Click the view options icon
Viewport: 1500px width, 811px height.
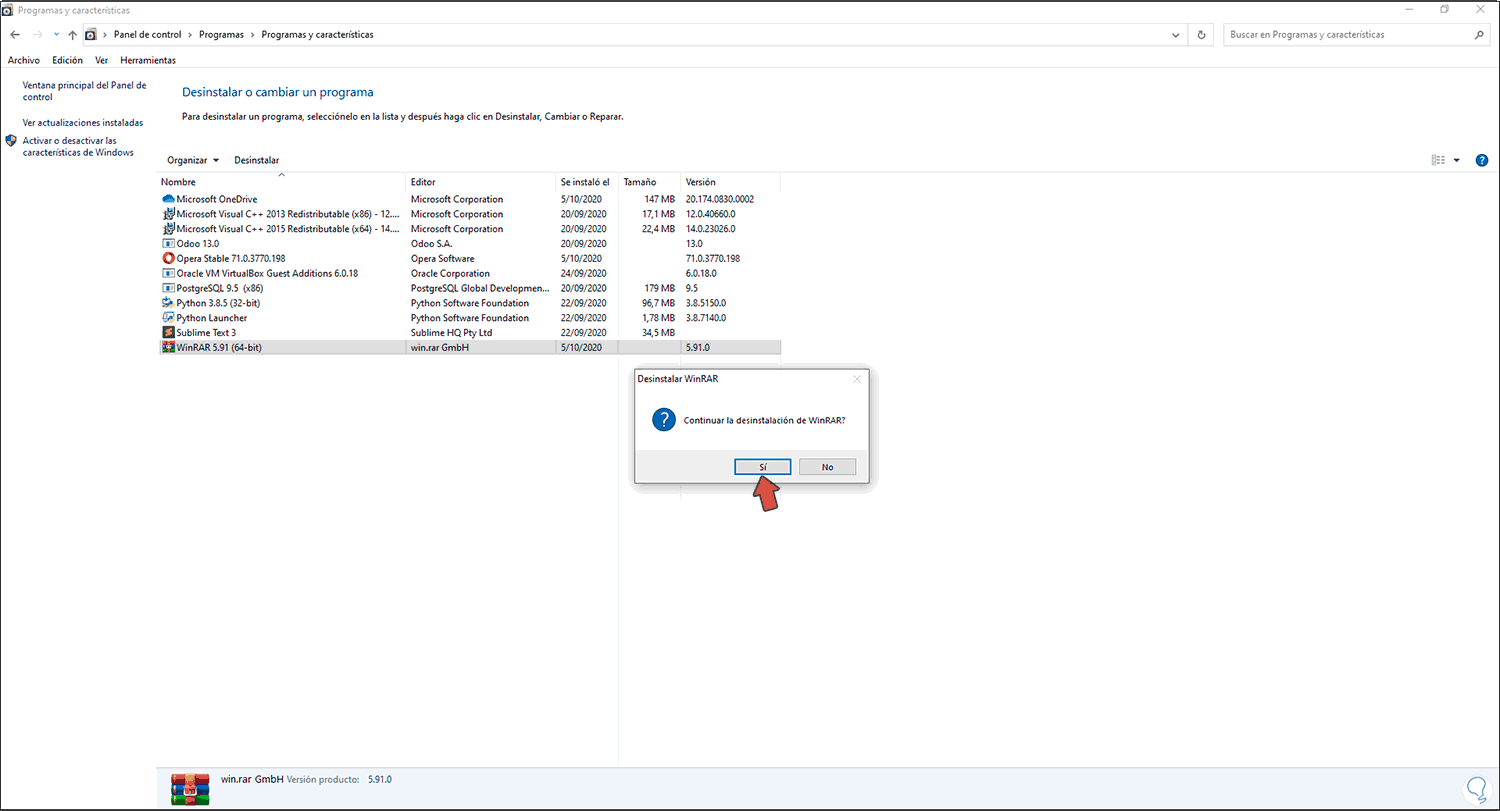pyautogui.click(x=1438, y=160)
